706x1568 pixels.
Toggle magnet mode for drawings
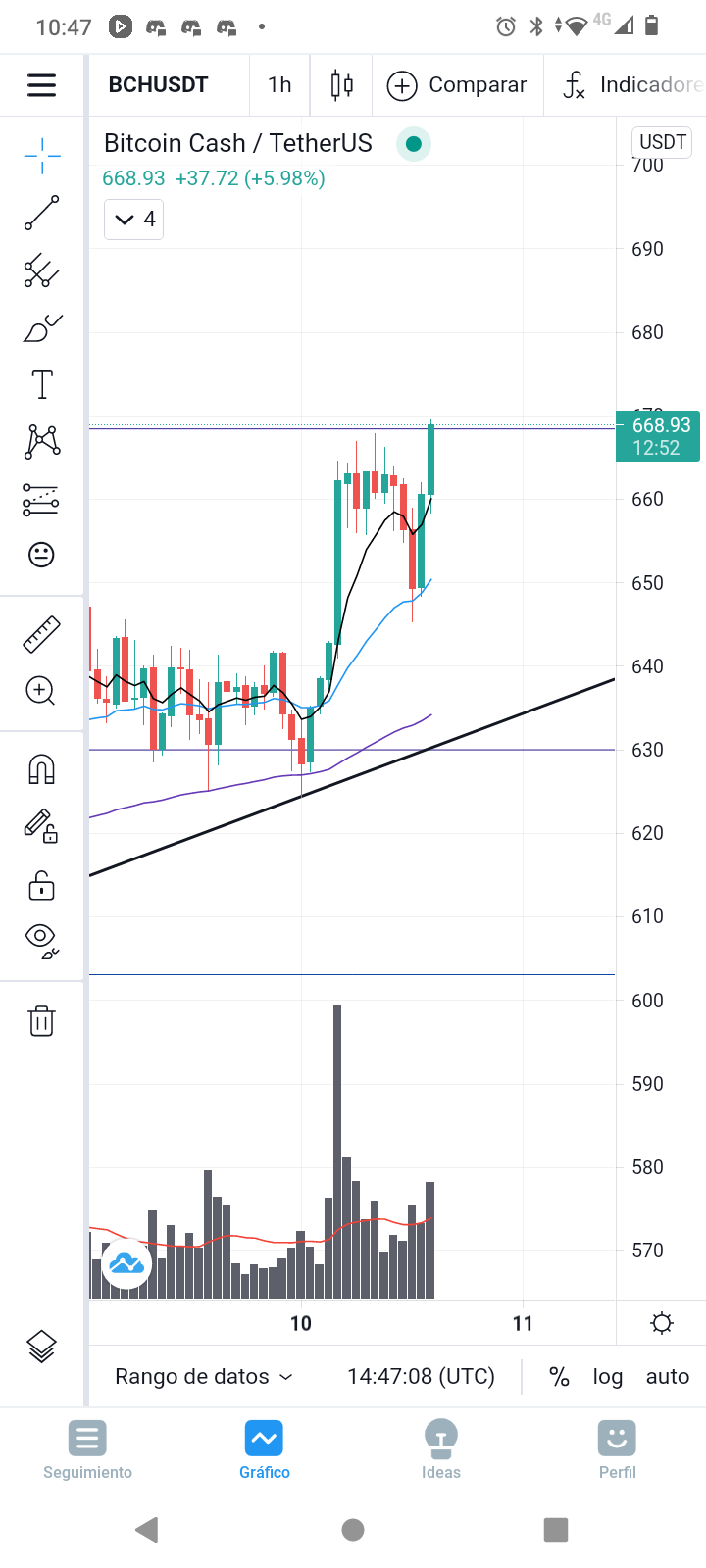(x=41, y=770)
